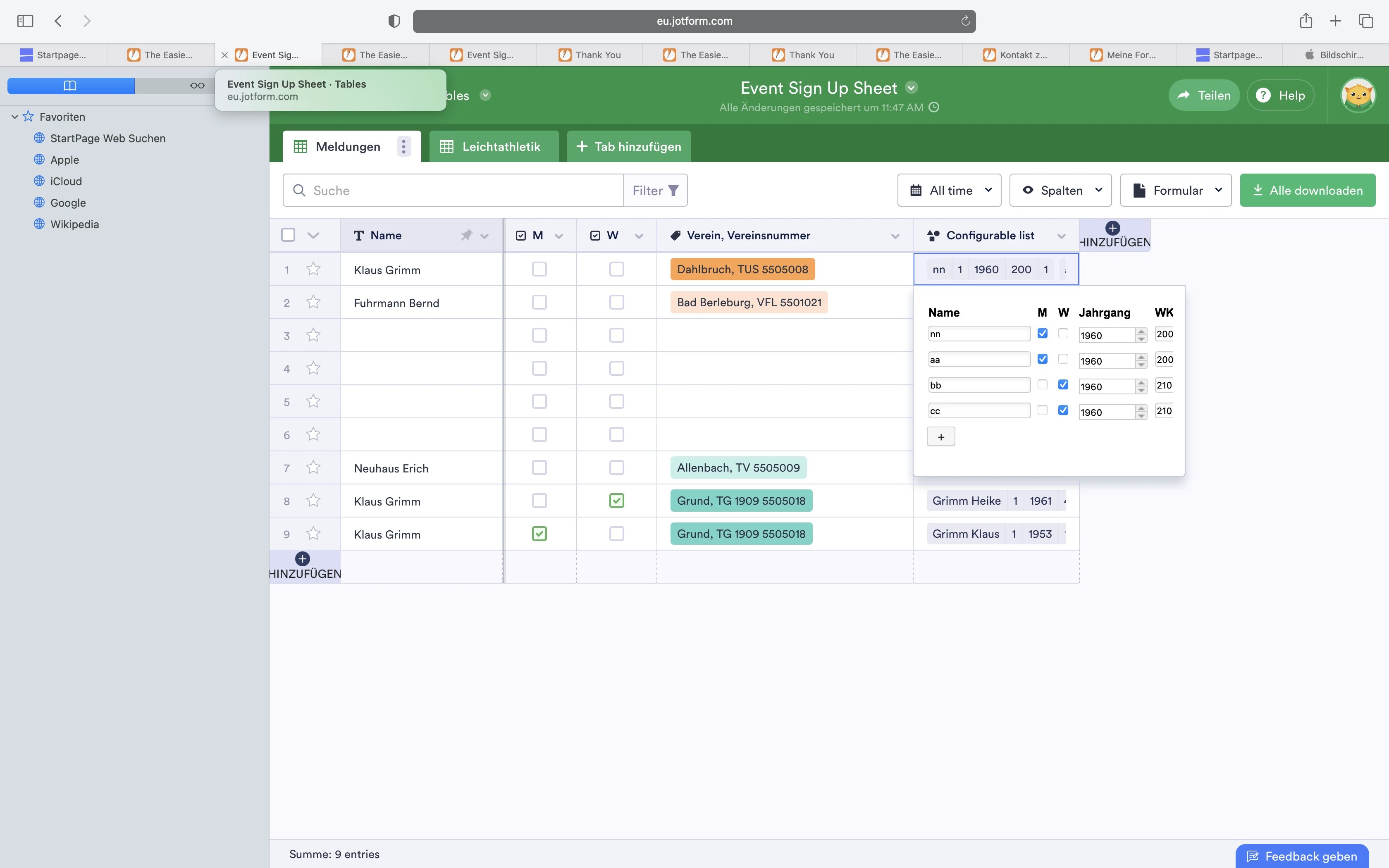Open the Formular dropdown
This screenshot has height=868, width=1389.
point(1176,190)
